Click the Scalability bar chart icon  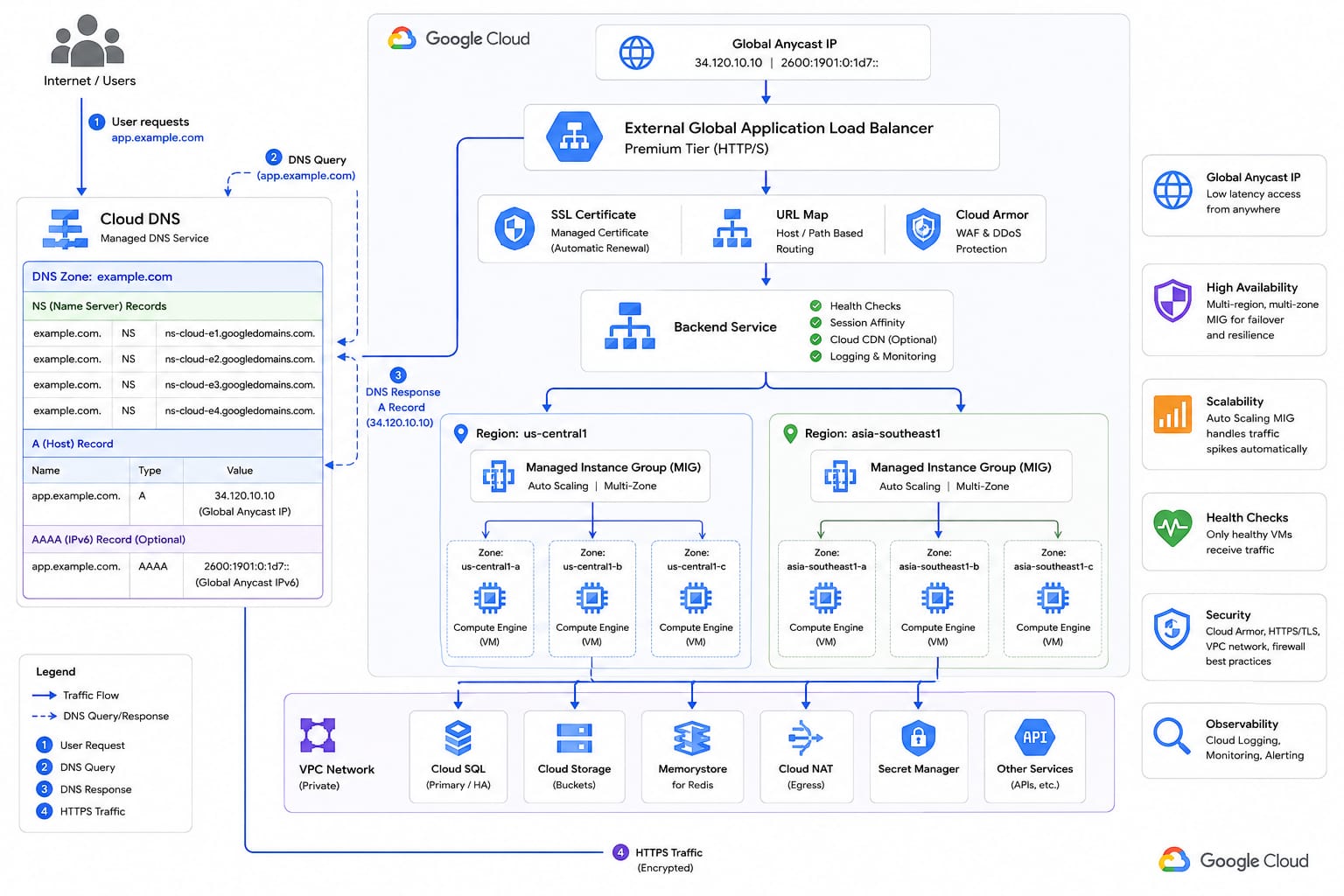(x=1172, y=414)
